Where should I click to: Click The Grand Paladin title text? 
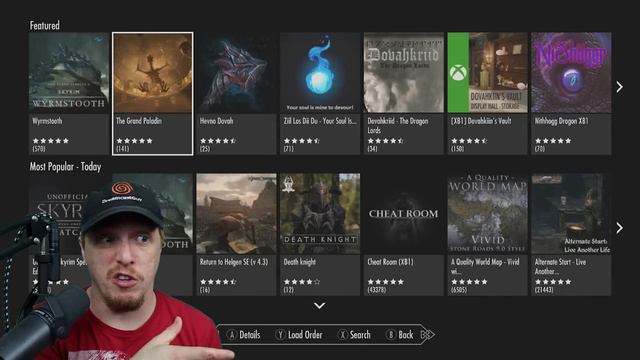(x=139, y=121)
